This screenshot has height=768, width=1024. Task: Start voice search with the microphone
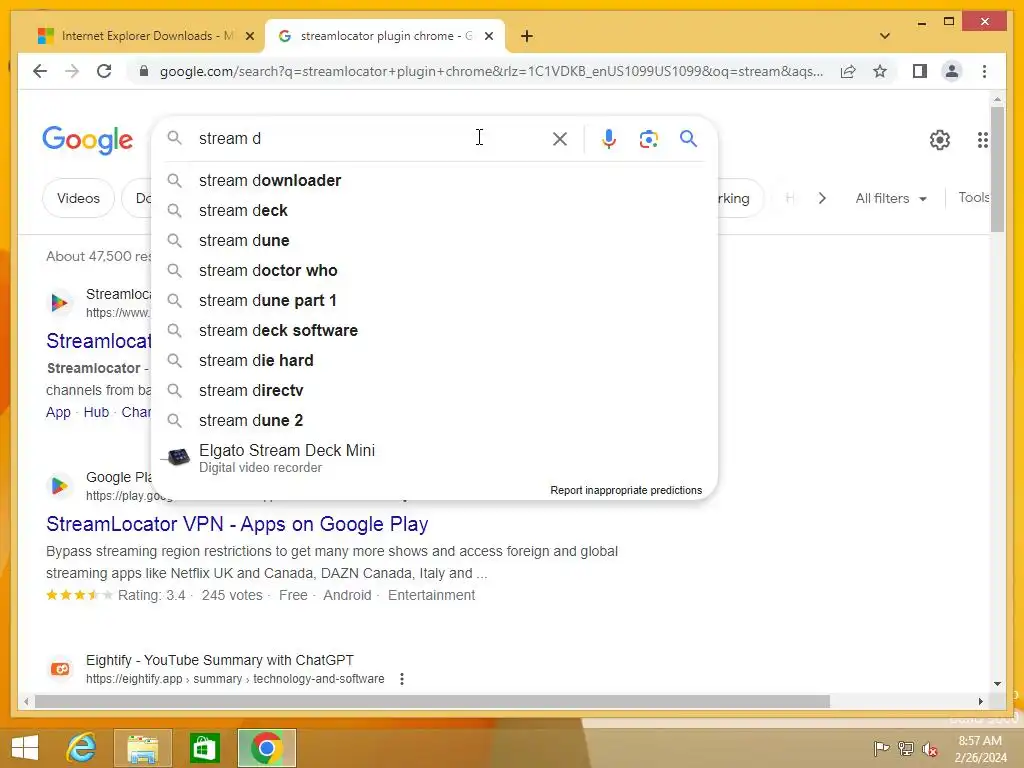[609, 138]
